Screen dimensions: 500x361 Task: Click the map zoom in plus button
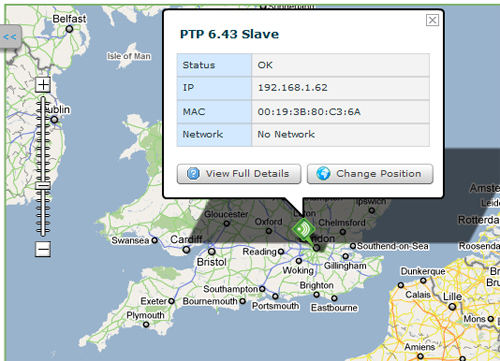tap(43, 85)
